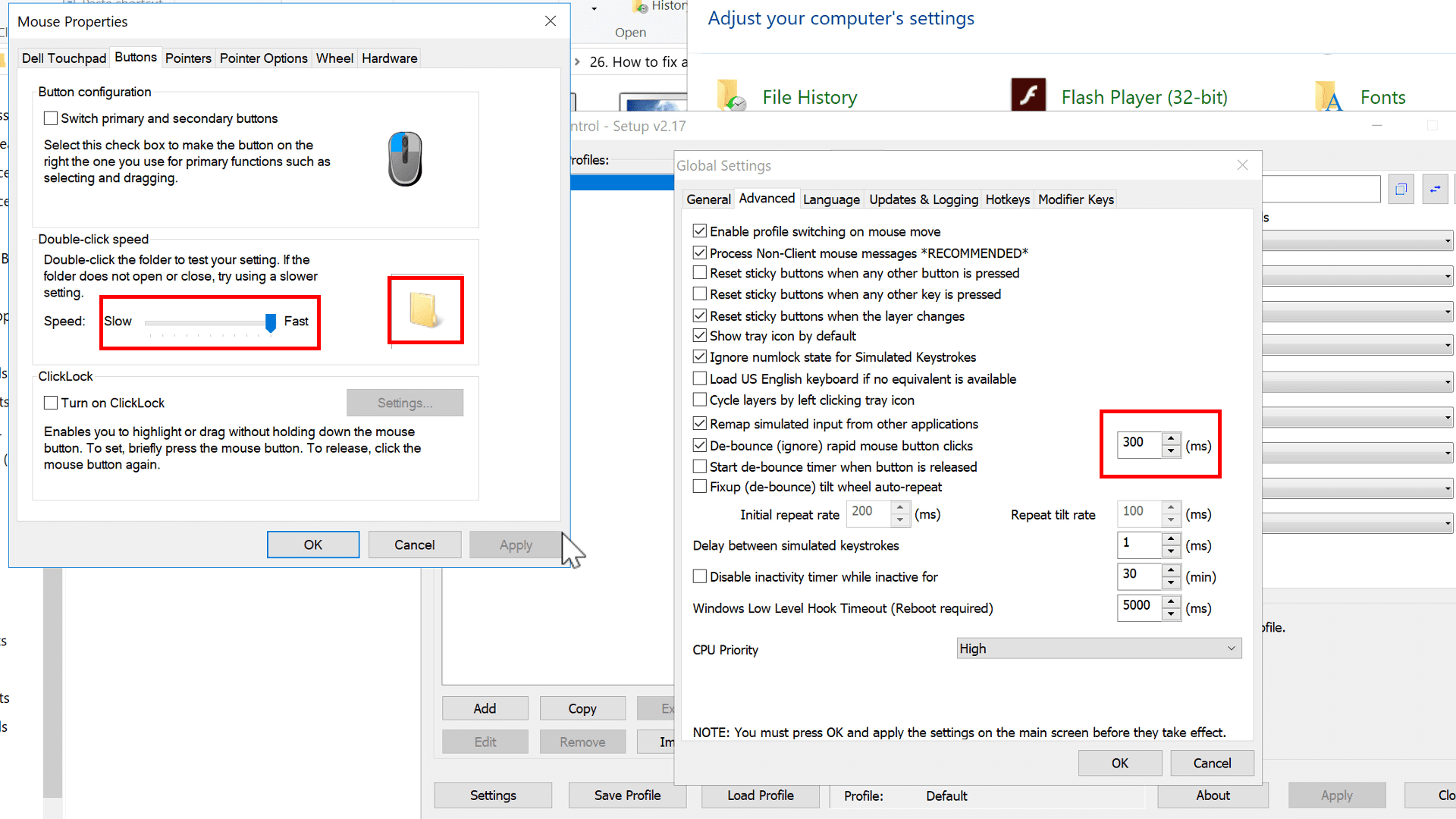Open the Hotkeys tab in Global Settings
Screen dimensions: 1456x819
tap(1007, 199)
